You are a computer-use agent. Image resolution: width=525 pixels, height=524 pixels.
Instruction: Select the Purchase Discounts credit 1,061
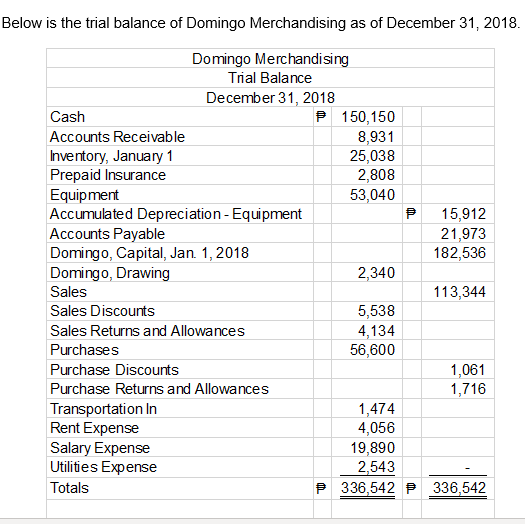468,370
